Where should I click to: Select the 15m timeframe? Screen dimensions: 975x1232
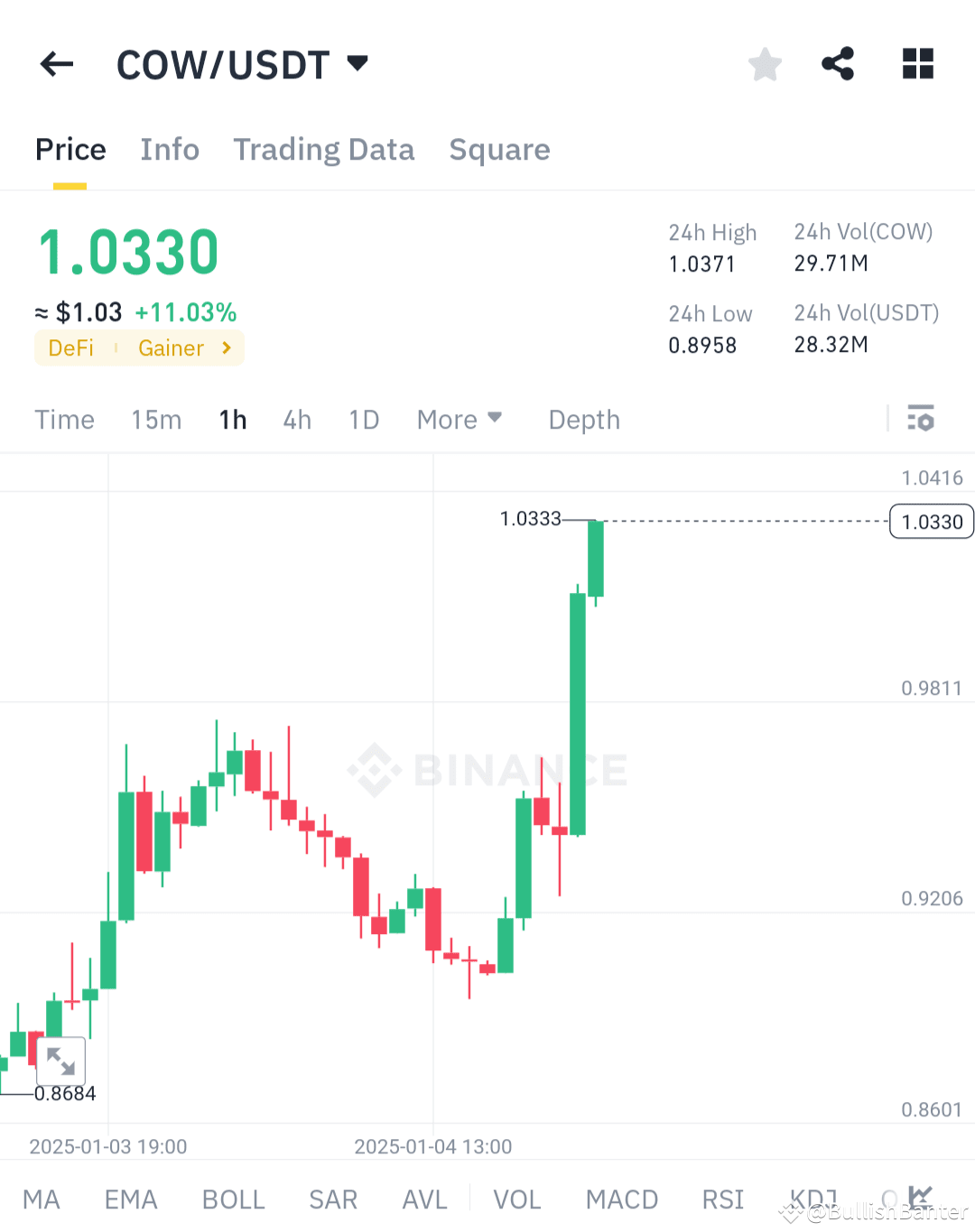pyautogui.click(x=155, y=419)
